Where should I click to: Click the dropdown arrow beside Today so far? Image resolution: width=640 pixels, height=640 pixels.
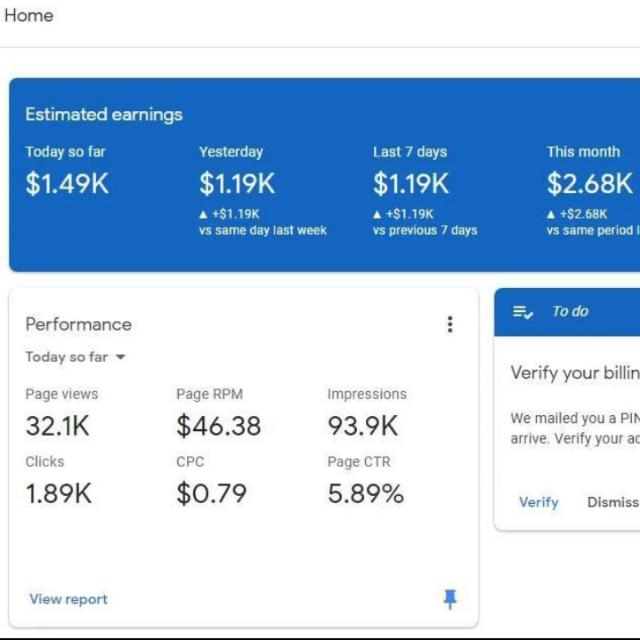click(120, 357)
